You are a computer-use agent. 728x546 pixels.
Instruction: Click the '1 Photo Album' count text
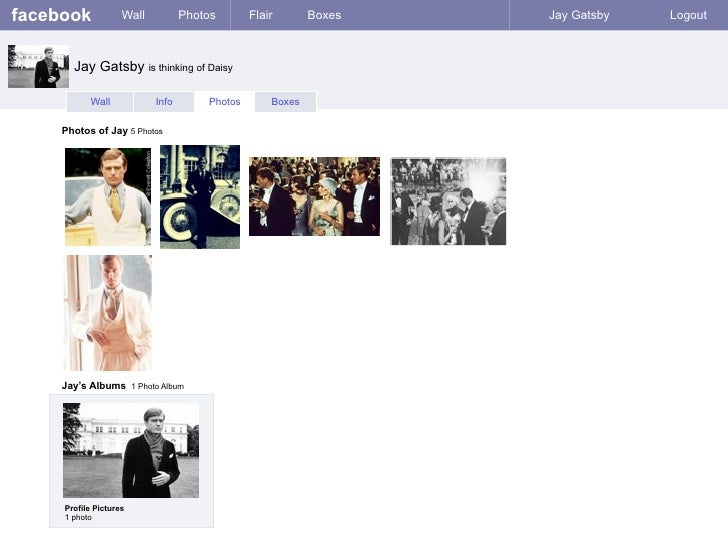[158, 386]
